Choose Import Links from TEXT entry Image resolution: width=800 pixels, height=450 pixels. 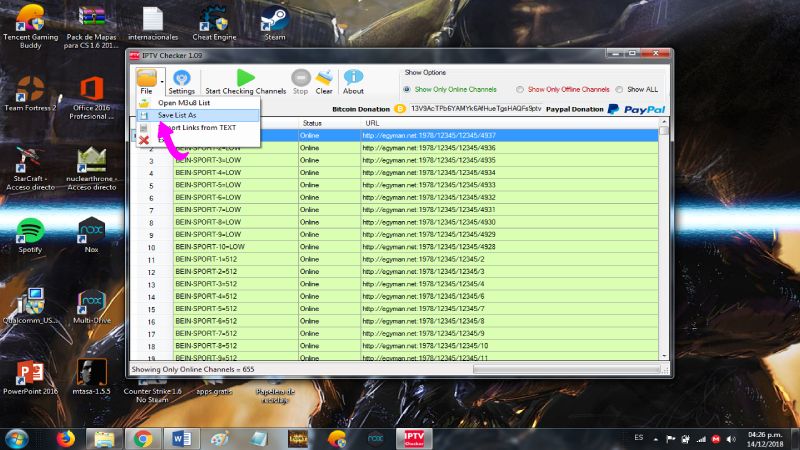[198, 128]
